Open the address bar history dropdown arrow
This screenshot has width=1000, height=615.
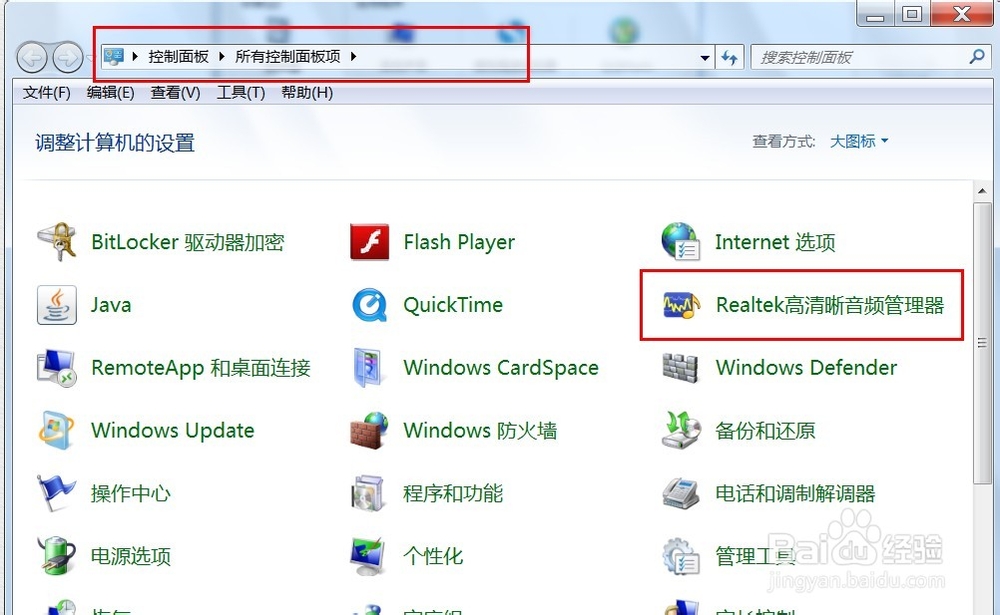tap(705, 57)
